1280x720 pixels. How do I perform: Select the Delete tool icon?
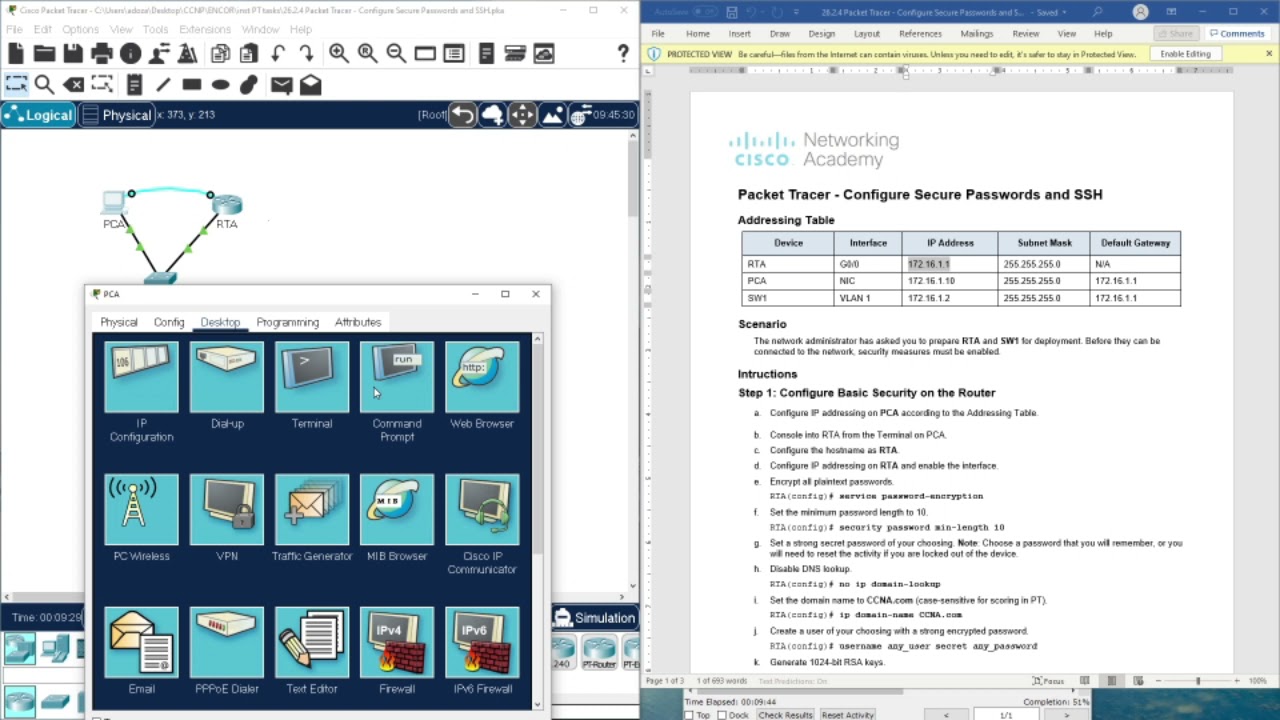pyautogui.click(x=73, y=85)
